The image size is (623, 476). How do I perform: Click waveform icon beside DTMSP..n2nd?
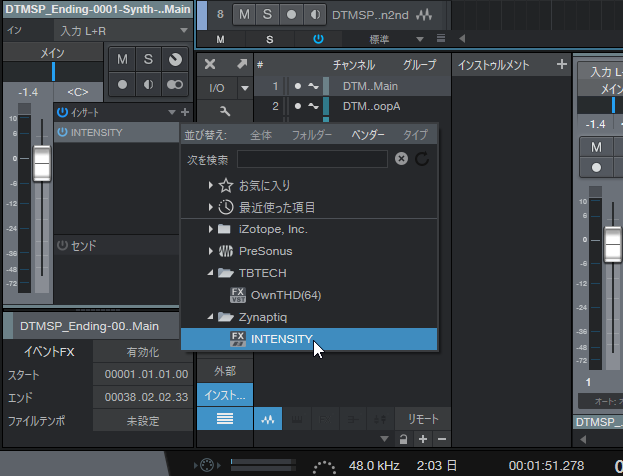pos(424,15)
